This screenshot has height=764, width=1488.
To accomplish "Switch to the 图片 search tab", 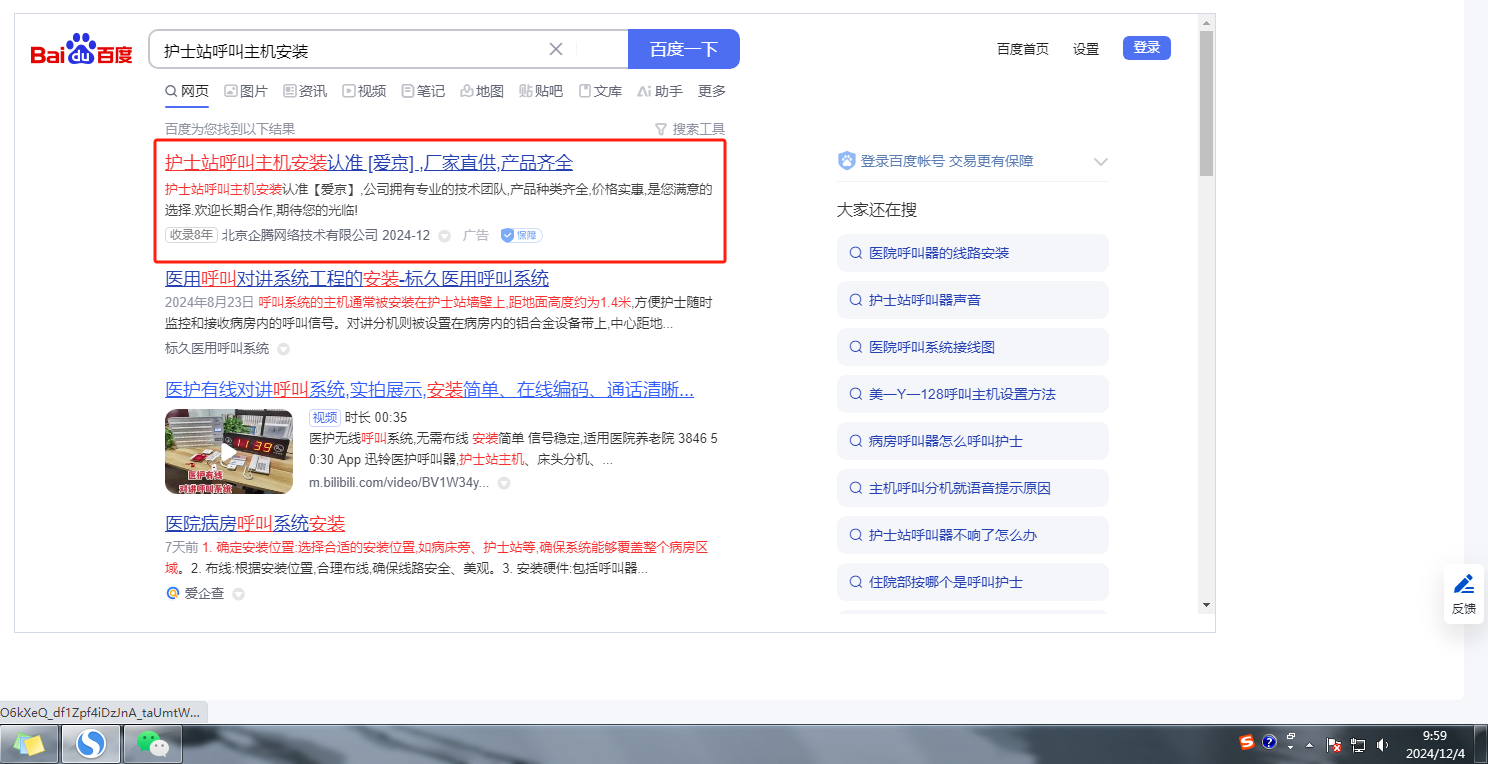I will coord(246,91).
